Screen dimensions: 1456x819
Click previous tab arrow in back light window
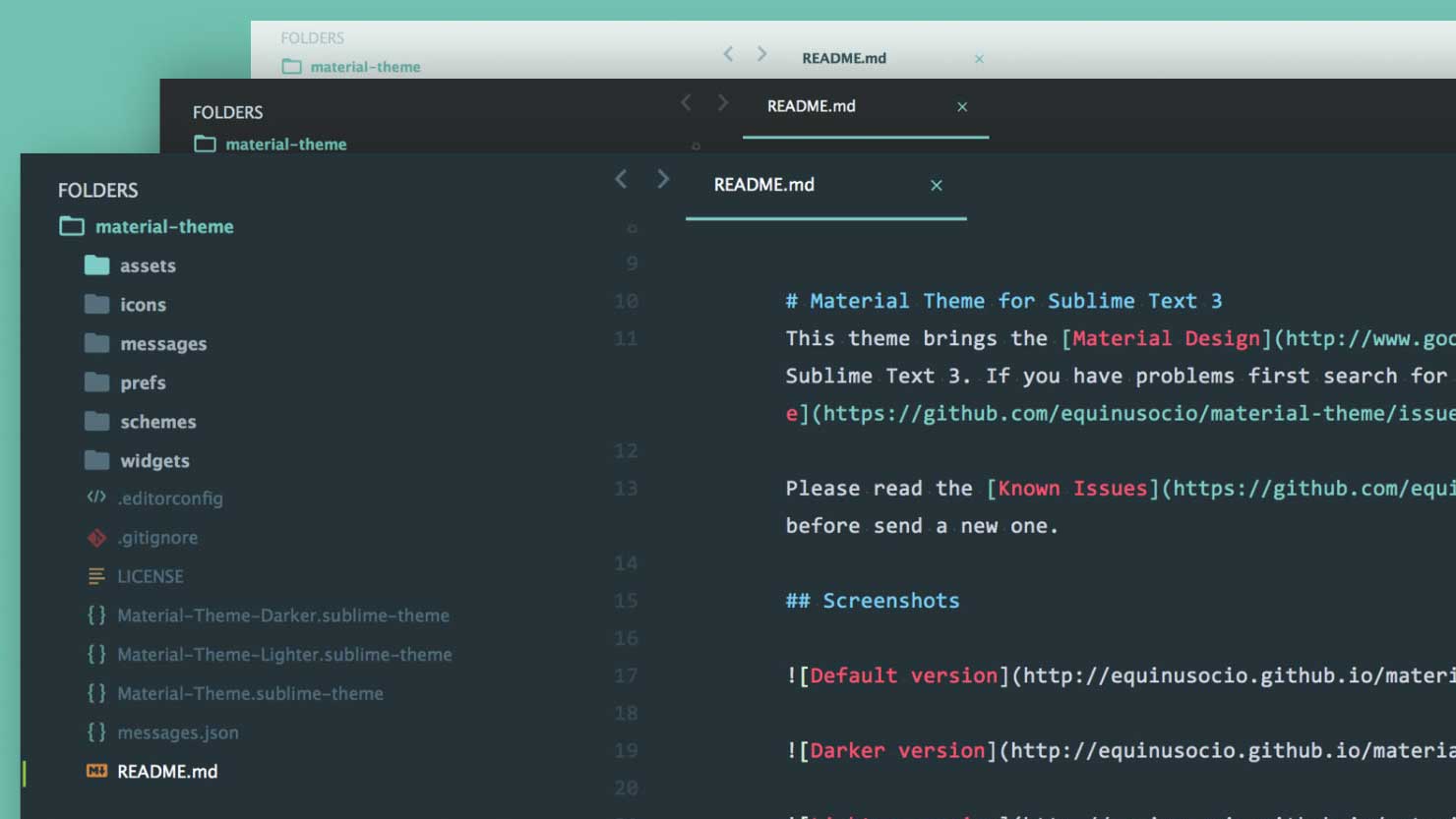coord(728,54)
